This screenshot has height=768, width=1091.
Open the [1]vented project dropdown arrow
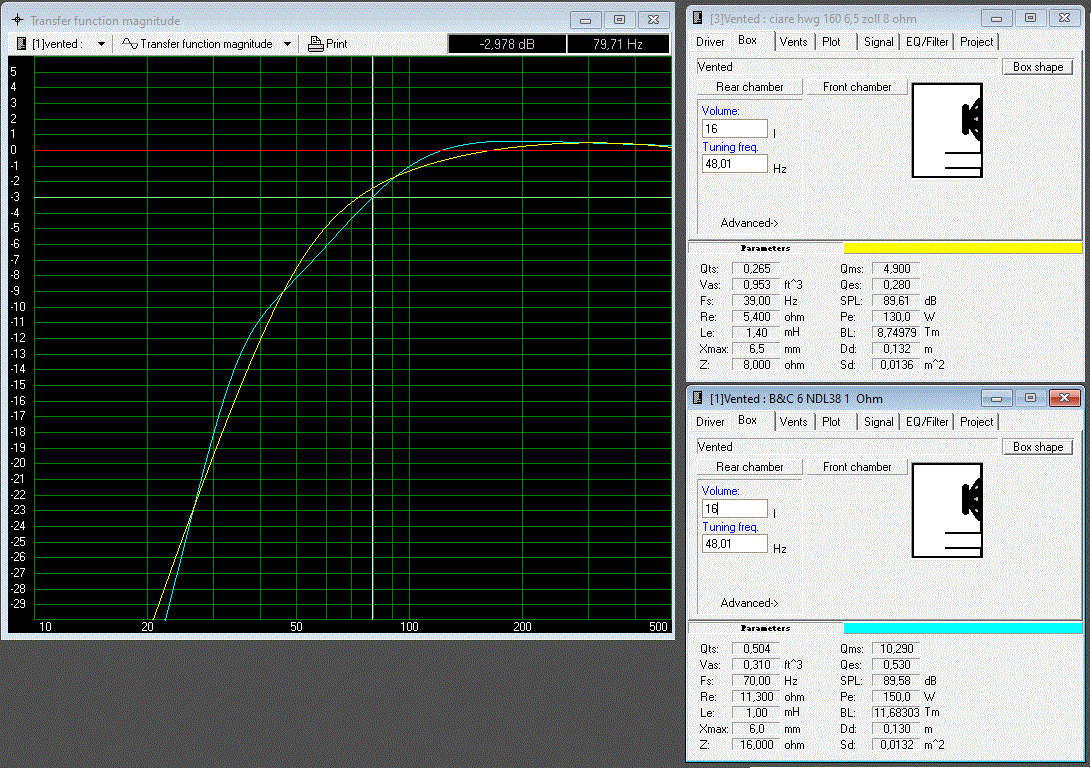click(101, 44)
